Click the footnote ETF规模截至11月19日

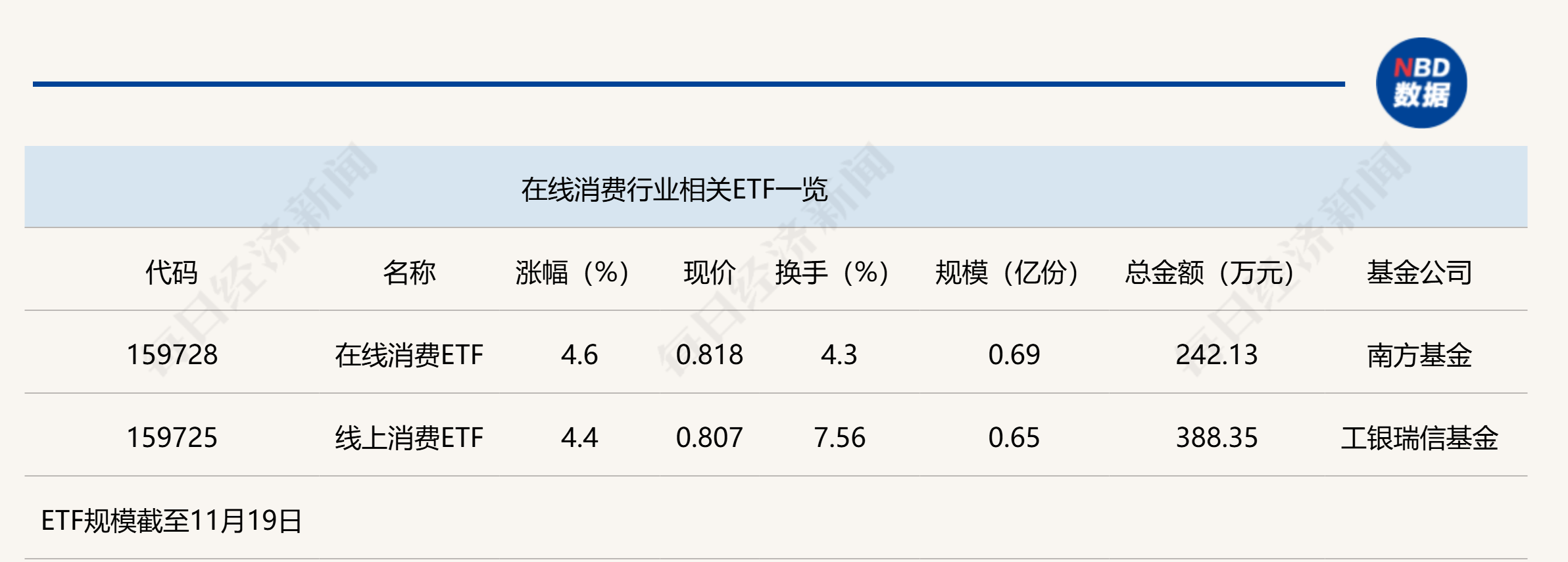(172, 521)
